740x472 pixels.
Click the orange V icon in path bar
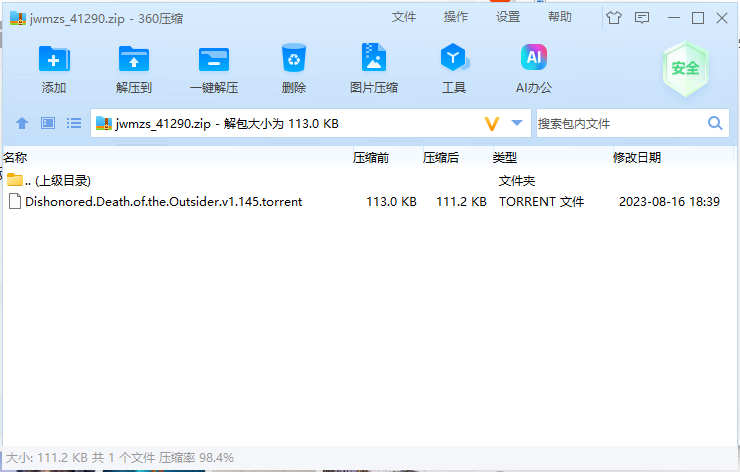pos(492,124)
